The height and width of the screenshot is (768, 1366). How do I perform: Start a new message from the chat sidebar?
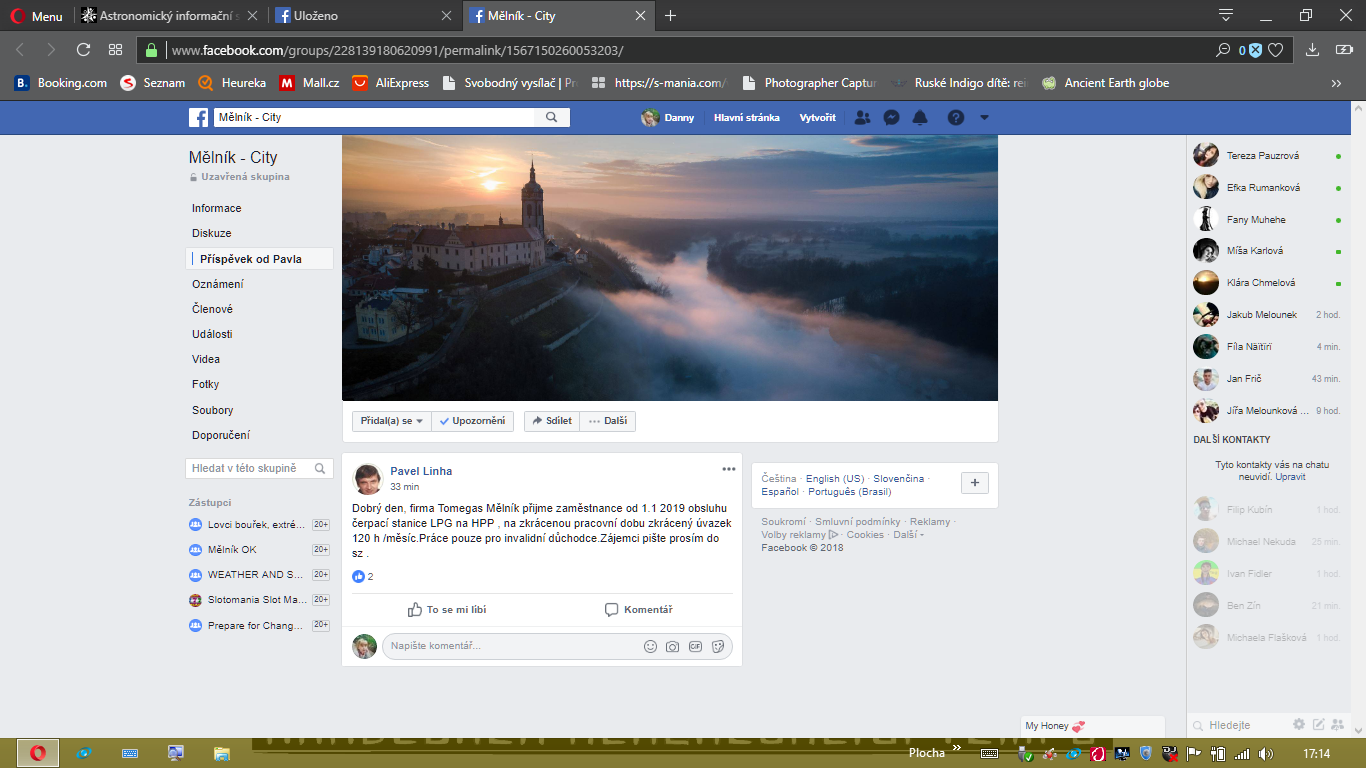[x=1318, y=724]
